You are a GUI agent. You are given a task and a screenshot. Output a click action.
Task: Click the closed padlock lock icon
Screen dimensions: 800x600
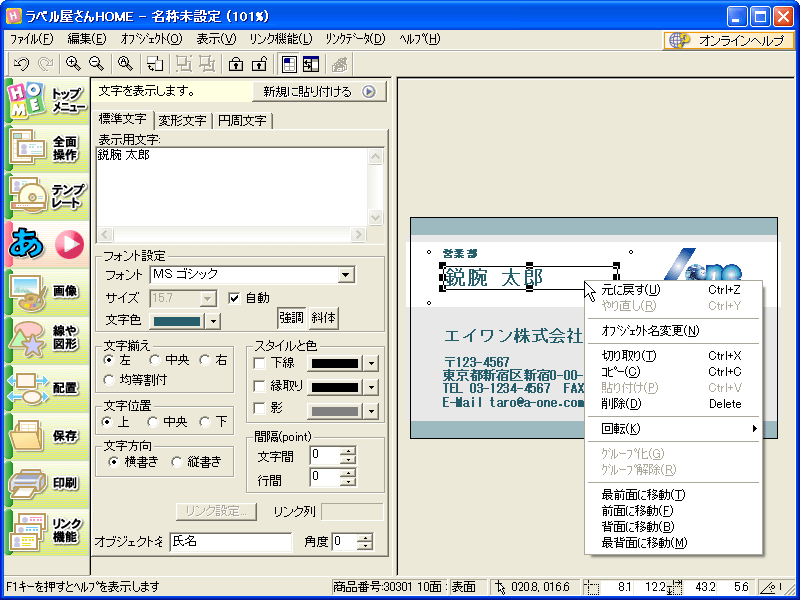coord(236,64)
